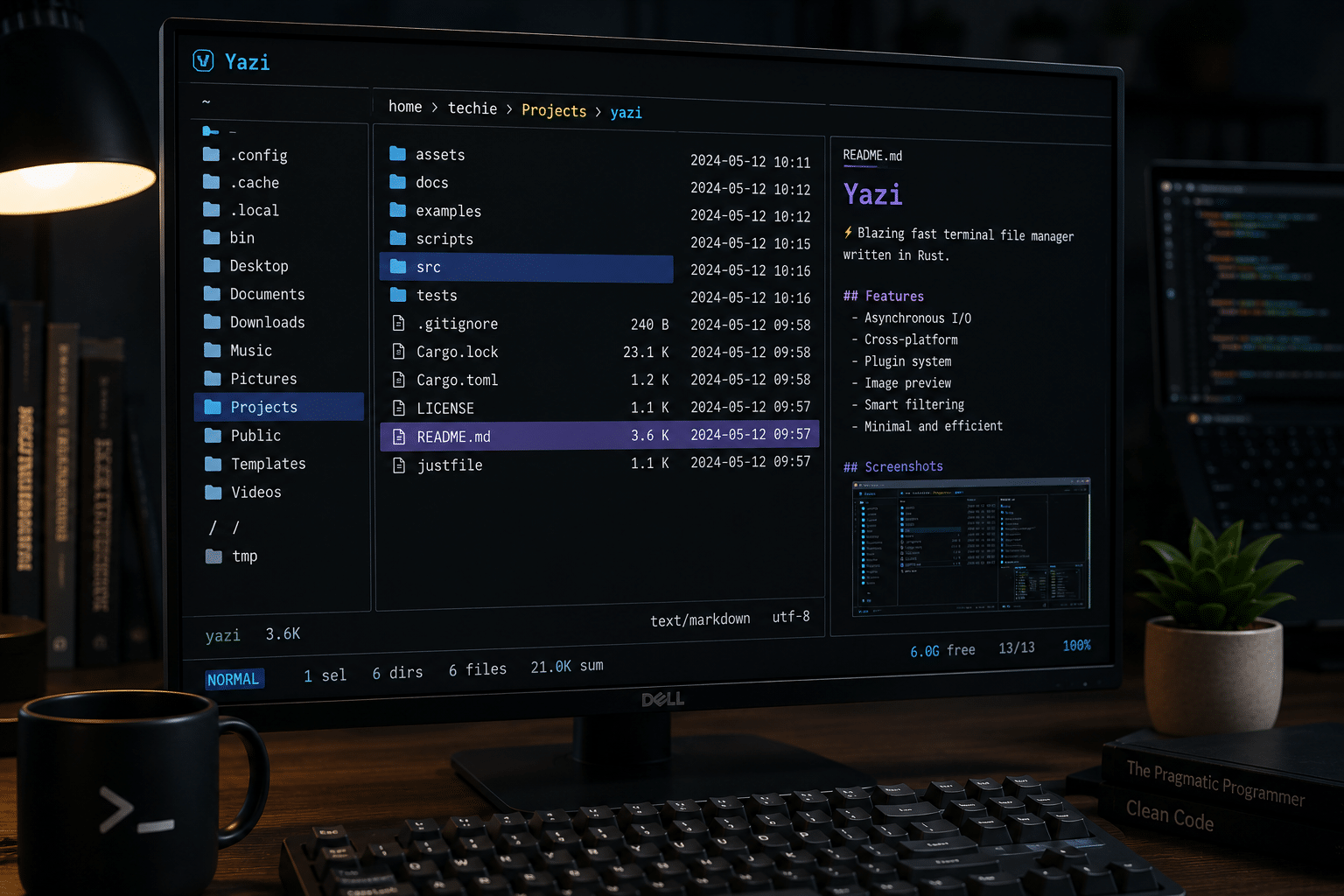Click the Public folder icon
The height and width of the screenshot is (896, 1344).
pos(213,435)
